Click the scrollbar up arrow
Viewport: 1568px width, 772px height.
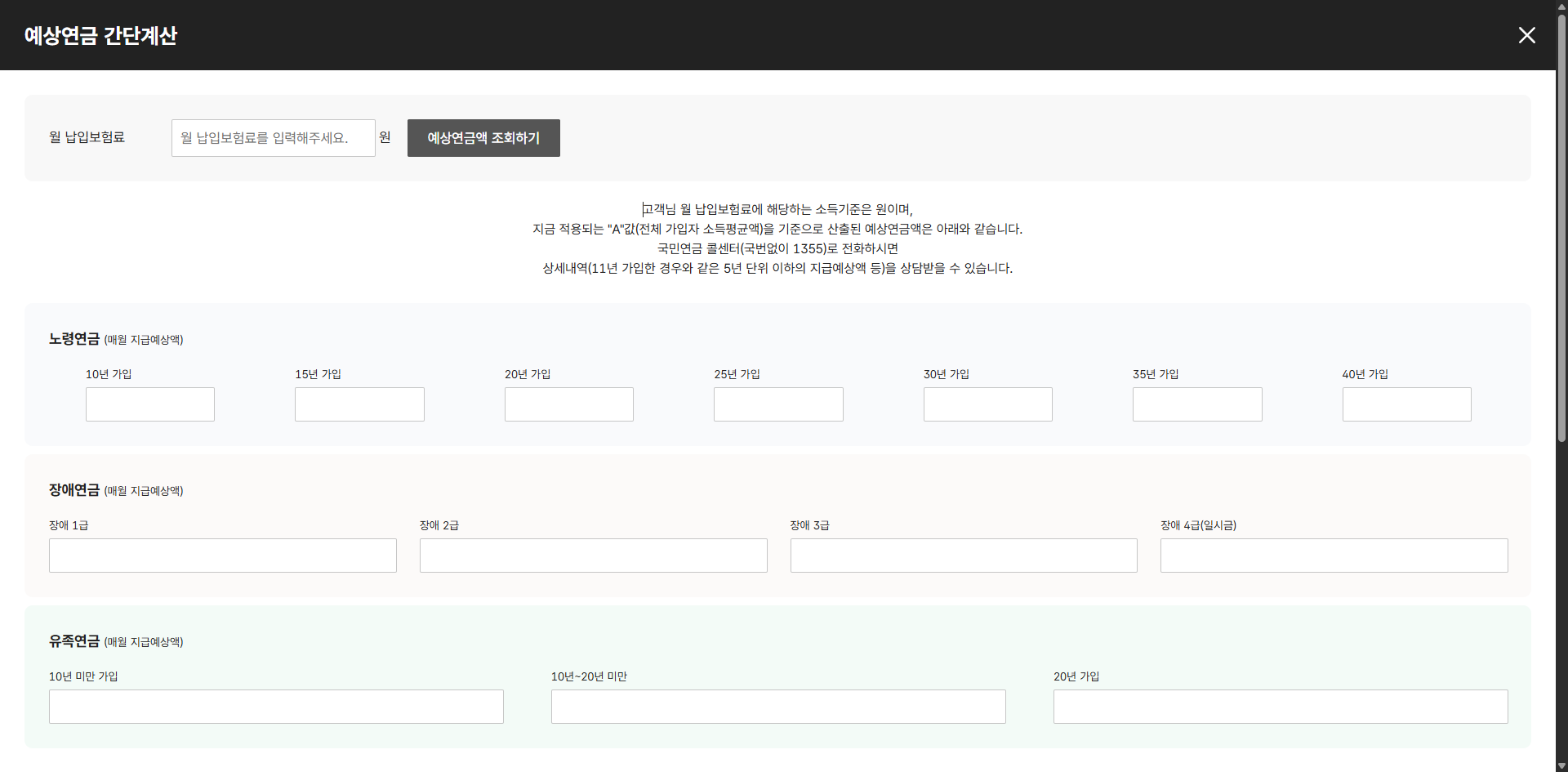(x=1561, y=7)
